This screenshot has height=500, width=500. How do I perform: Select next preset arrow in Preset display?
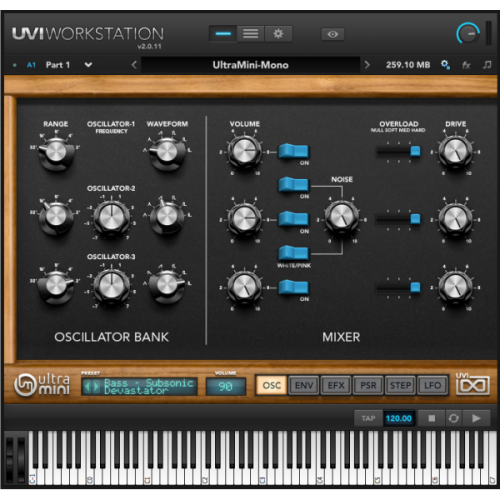pyautogui.click(x=96, y=387)
